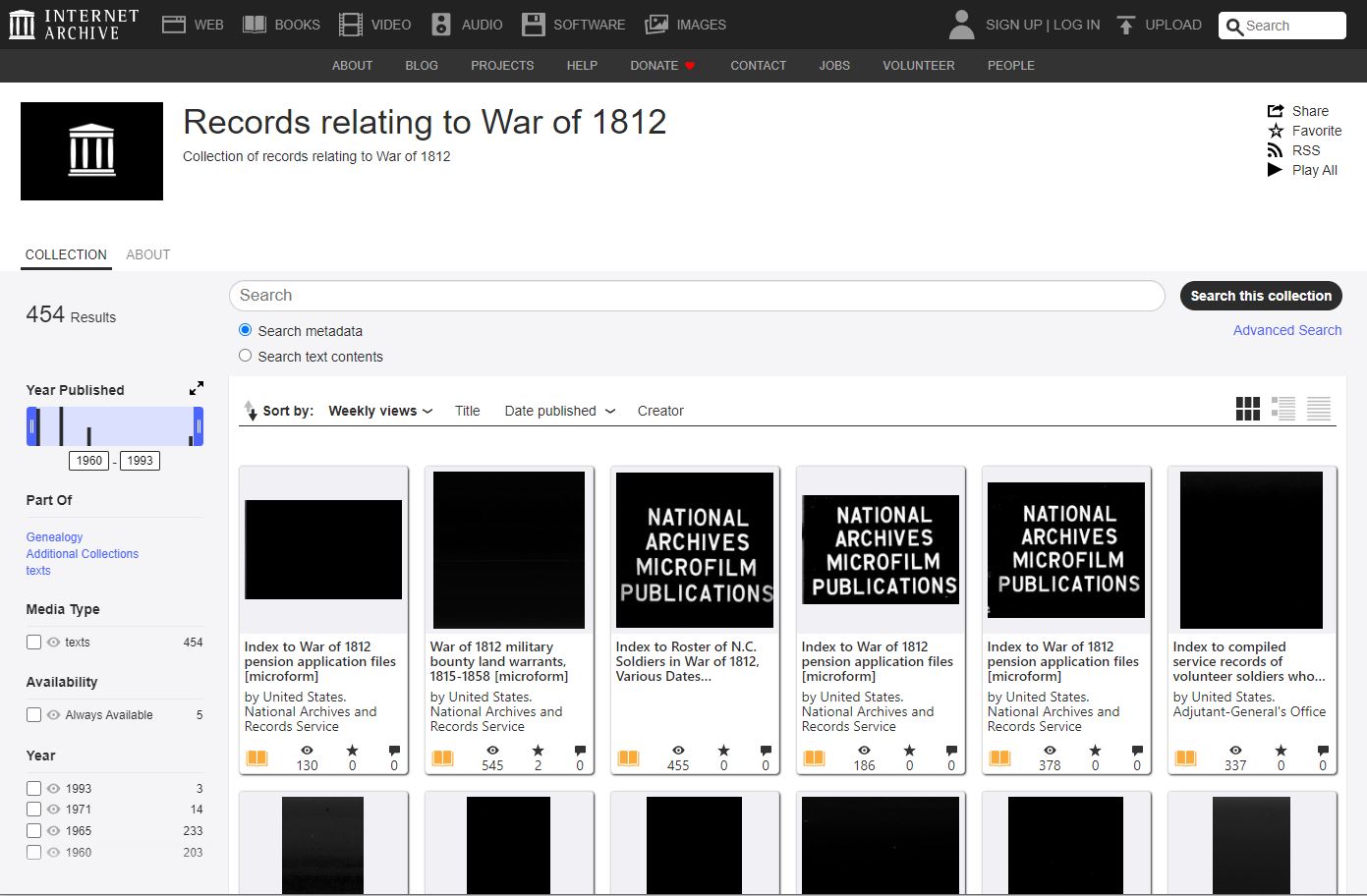This screenshot has width=1367, height=896.
Task: Open the Weekly views sort dropdown
Action: (x=380, y=411)
